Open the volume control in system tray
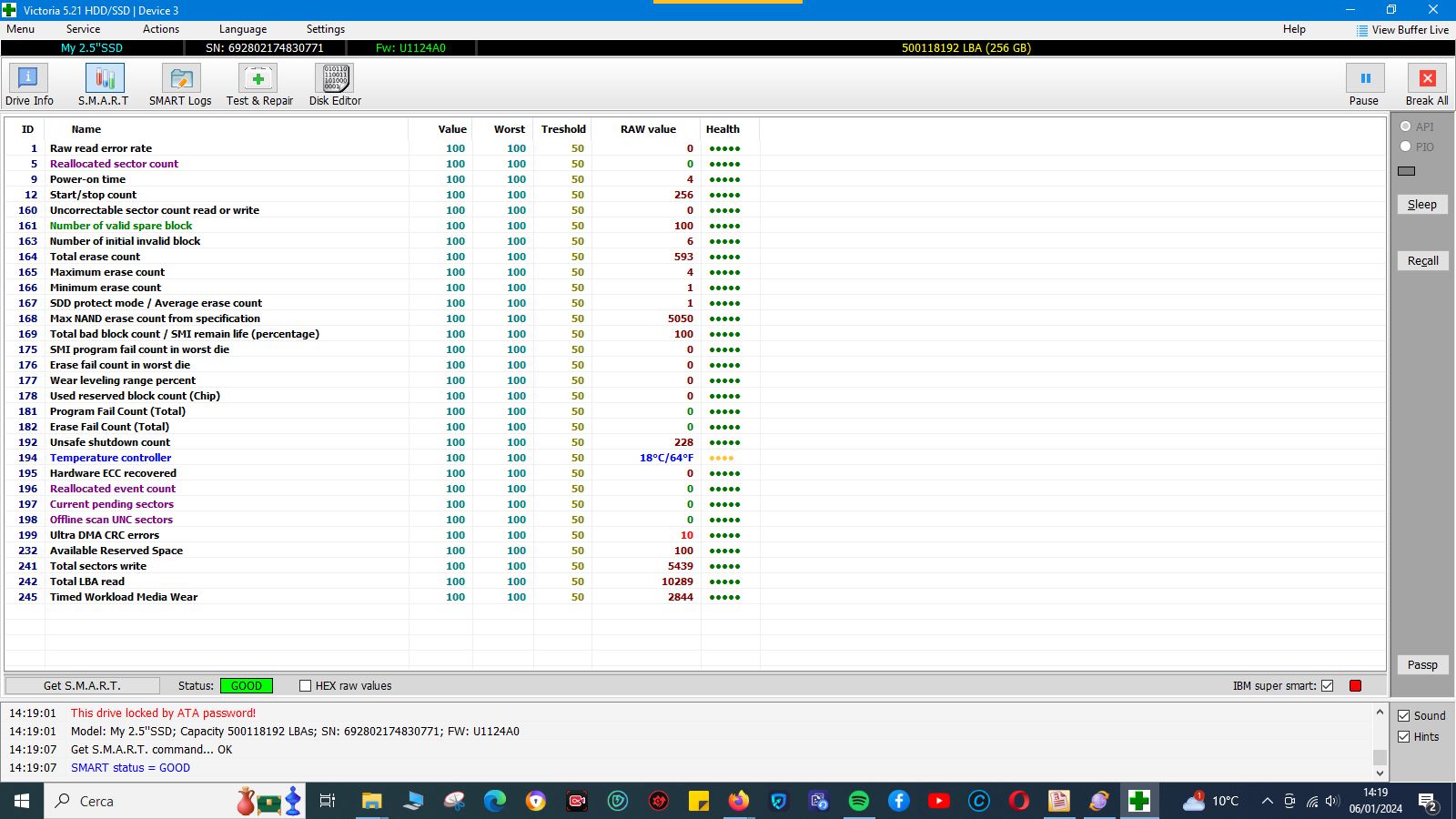The height and width of the screenshot is (819, 1456). coord(1332,802)
